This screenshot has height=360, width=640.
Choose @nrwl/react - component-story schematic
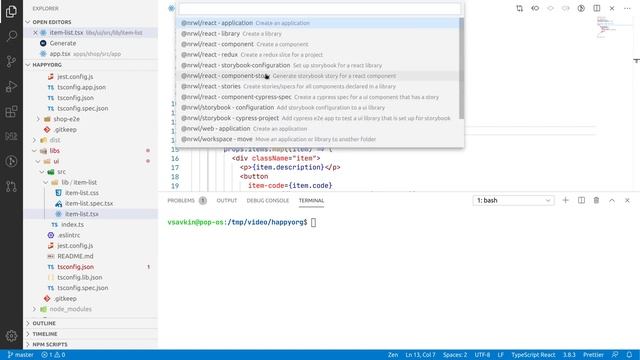(318, 76)
